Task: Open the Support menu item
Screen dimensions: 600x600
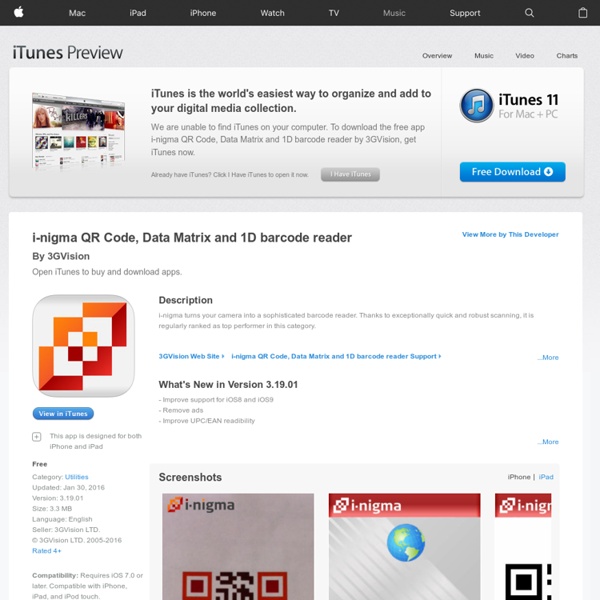Action: [x=465, y=13]
